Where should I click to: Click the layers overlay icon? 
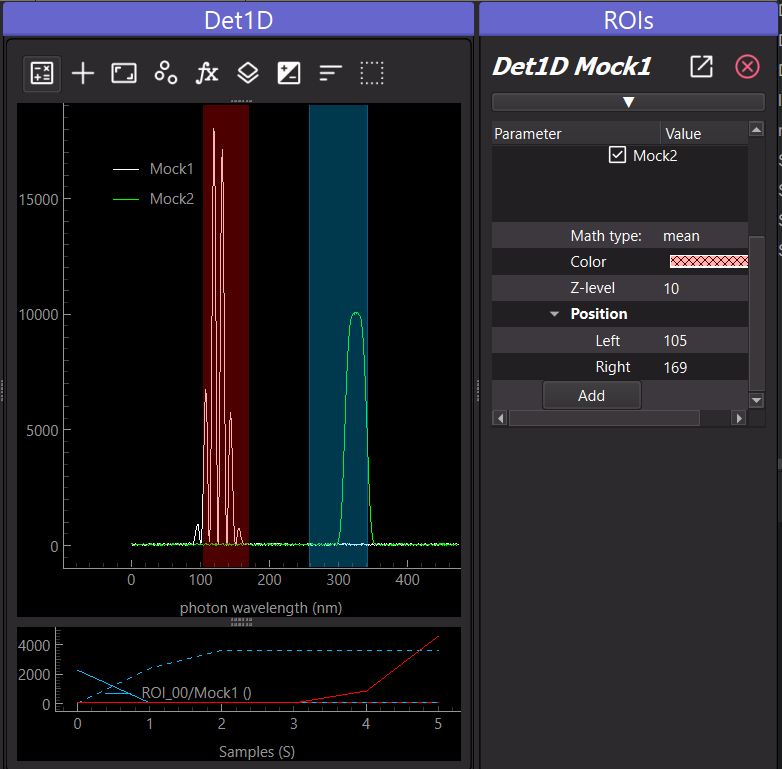(x=248, y=73)
